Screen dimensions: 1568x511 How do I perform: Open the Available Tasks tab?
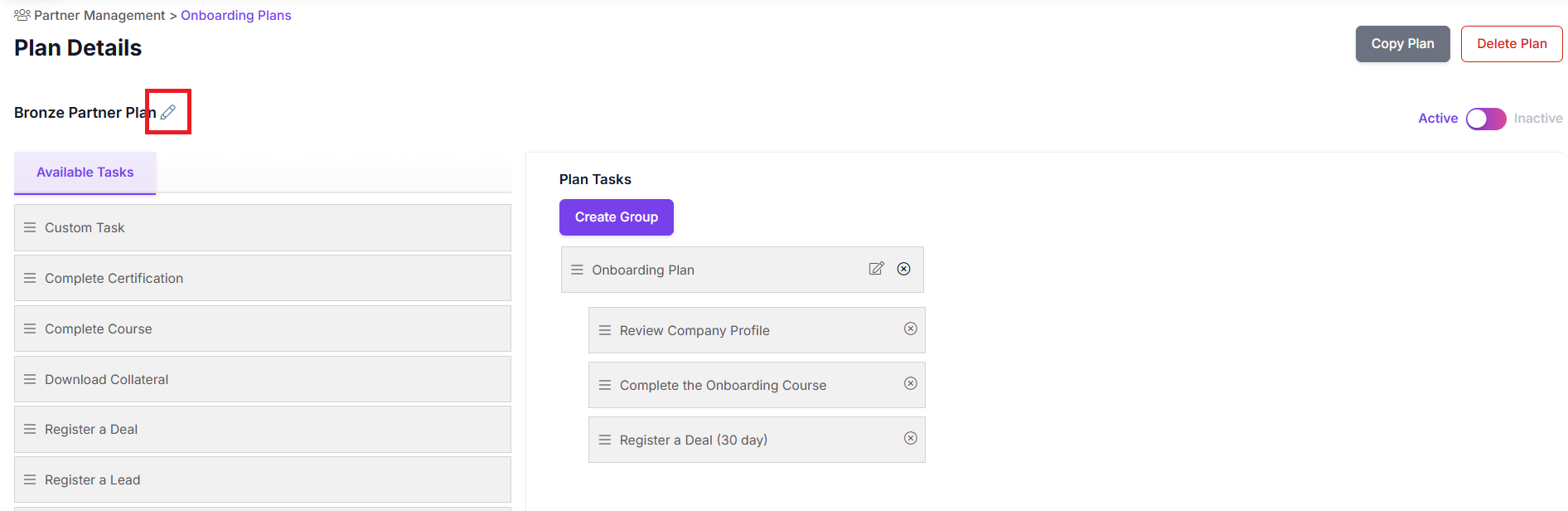pos(85,173)
